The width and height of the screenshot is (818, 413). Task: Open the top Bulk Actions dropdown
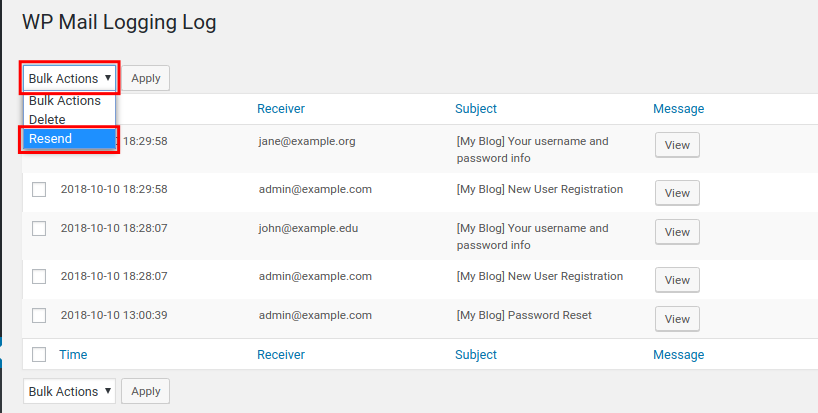pos(69,78)
